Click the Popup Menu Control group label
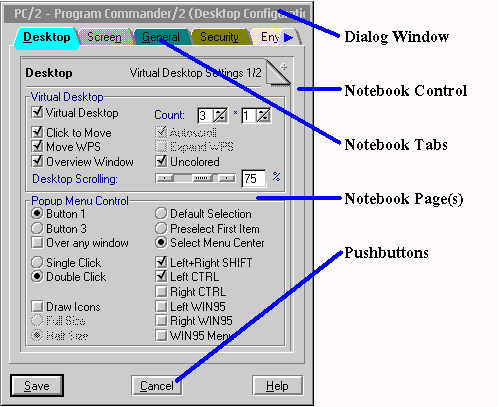The width and height of the screenshot is (498, 407). coord(80,201)
